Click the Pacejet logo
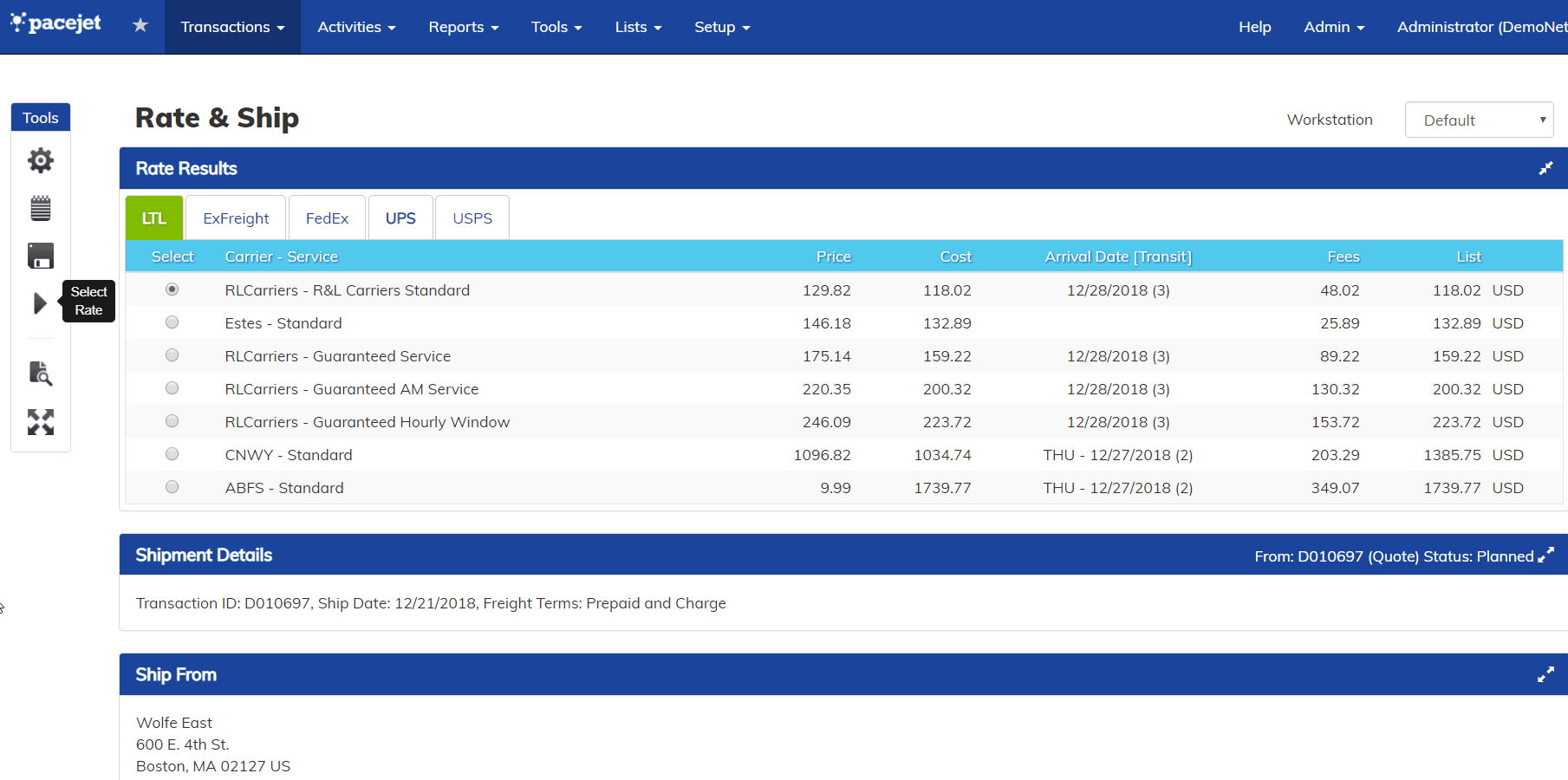Viewport: 1568px width, 780px height. [x=55, y=23]
